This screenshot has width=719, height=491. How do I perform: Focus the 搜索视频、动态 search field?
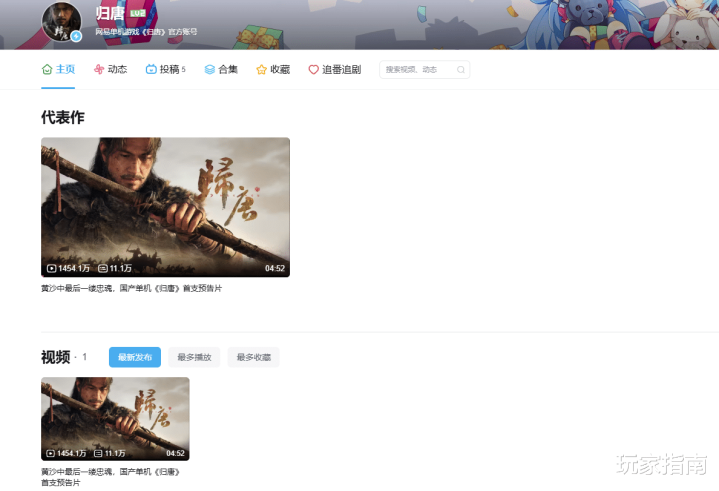click(x=425, y=70)
